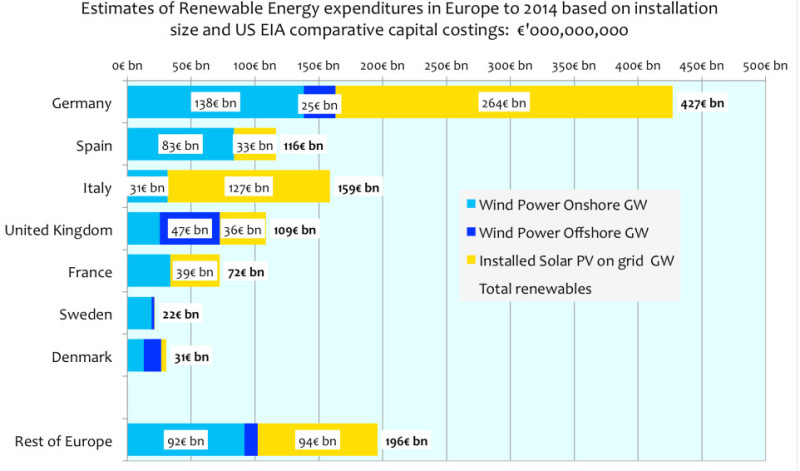This screenshot has width=800, height=471.
Task: Click Rest of Europe's 94€ bn solar label
Action: click(x=317, y=440)
